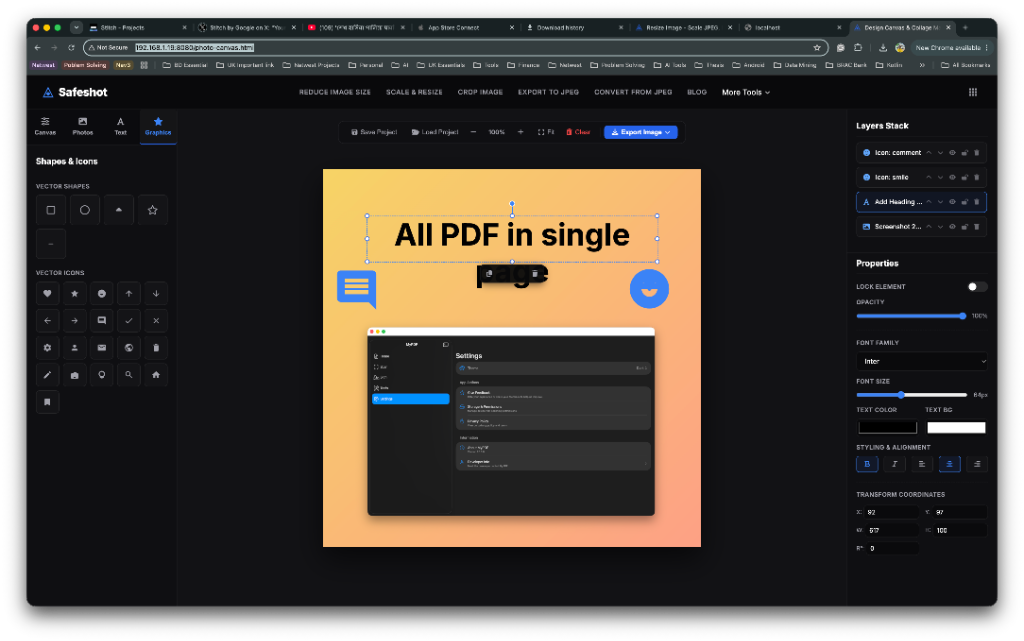Image resolution: width=1024 pixels, height=641 pixels.
Task: Add a square vector shape
Action: click(51, 210)
